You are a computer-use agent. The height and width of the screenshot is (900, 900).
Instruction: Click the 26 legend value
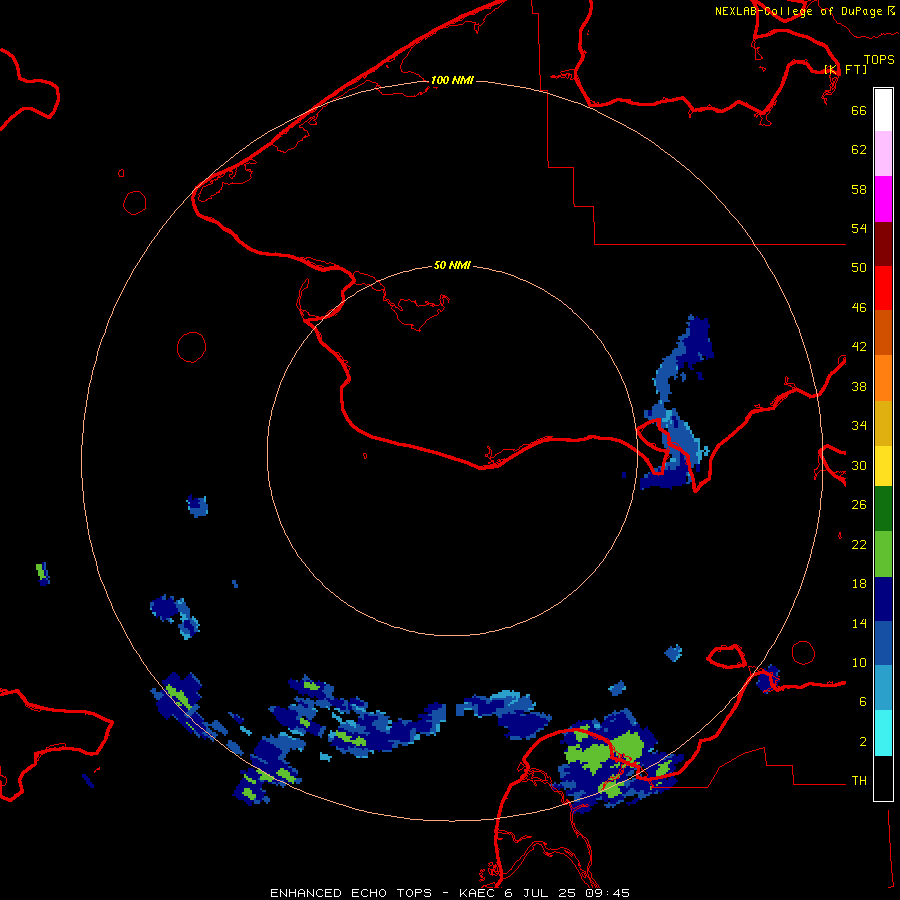click(x=859, y=505)
